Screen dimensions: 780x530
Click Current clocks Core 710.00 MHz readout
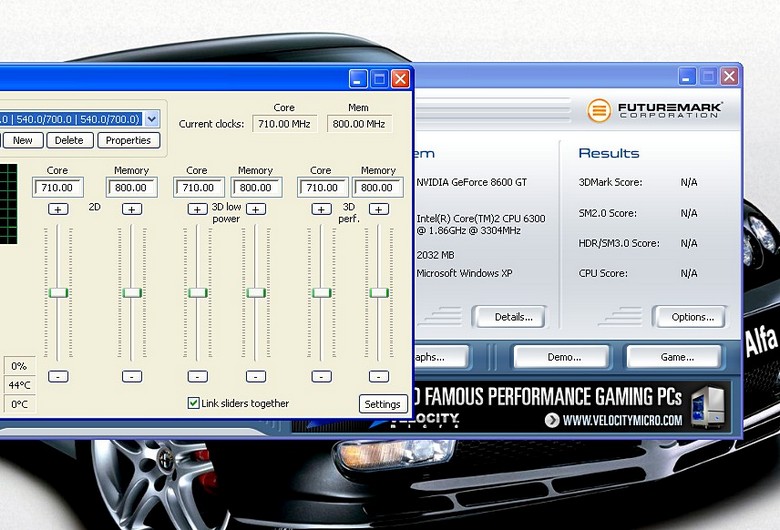click(285, 124)
